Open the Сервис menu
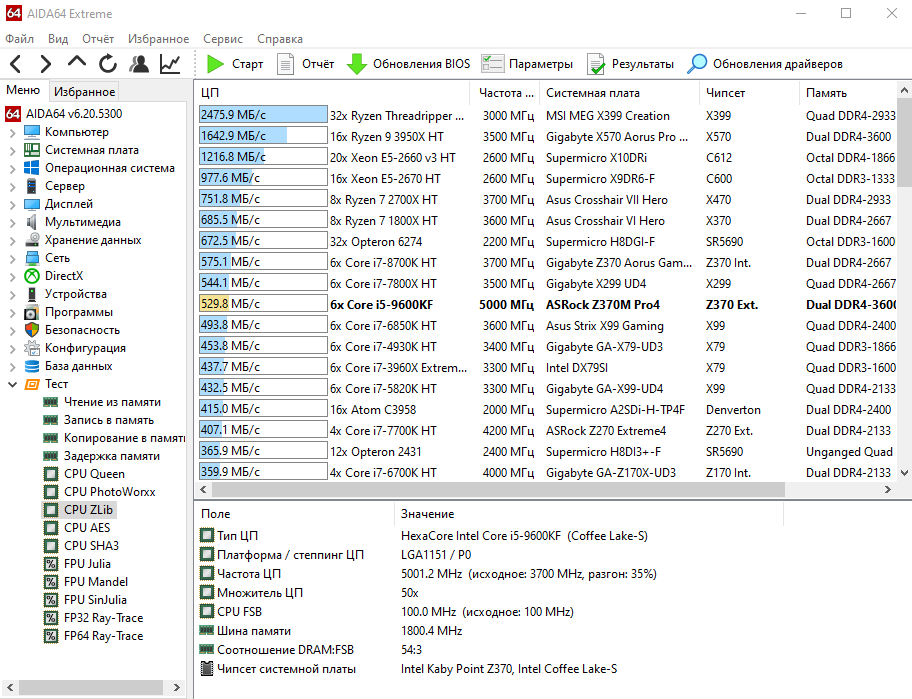Image resolution: width=912 pixels, height=699 pixels. [x=222, y=39]
